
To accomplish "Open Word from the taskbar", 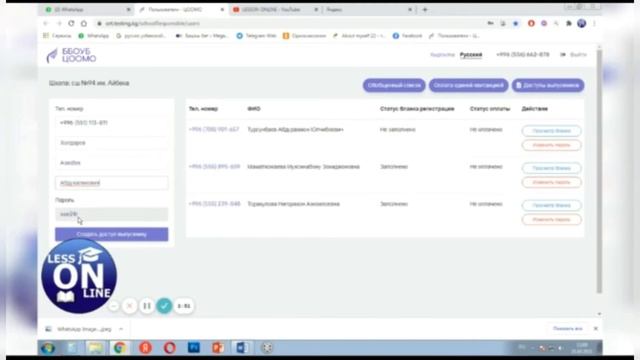I will coord(242,348).
